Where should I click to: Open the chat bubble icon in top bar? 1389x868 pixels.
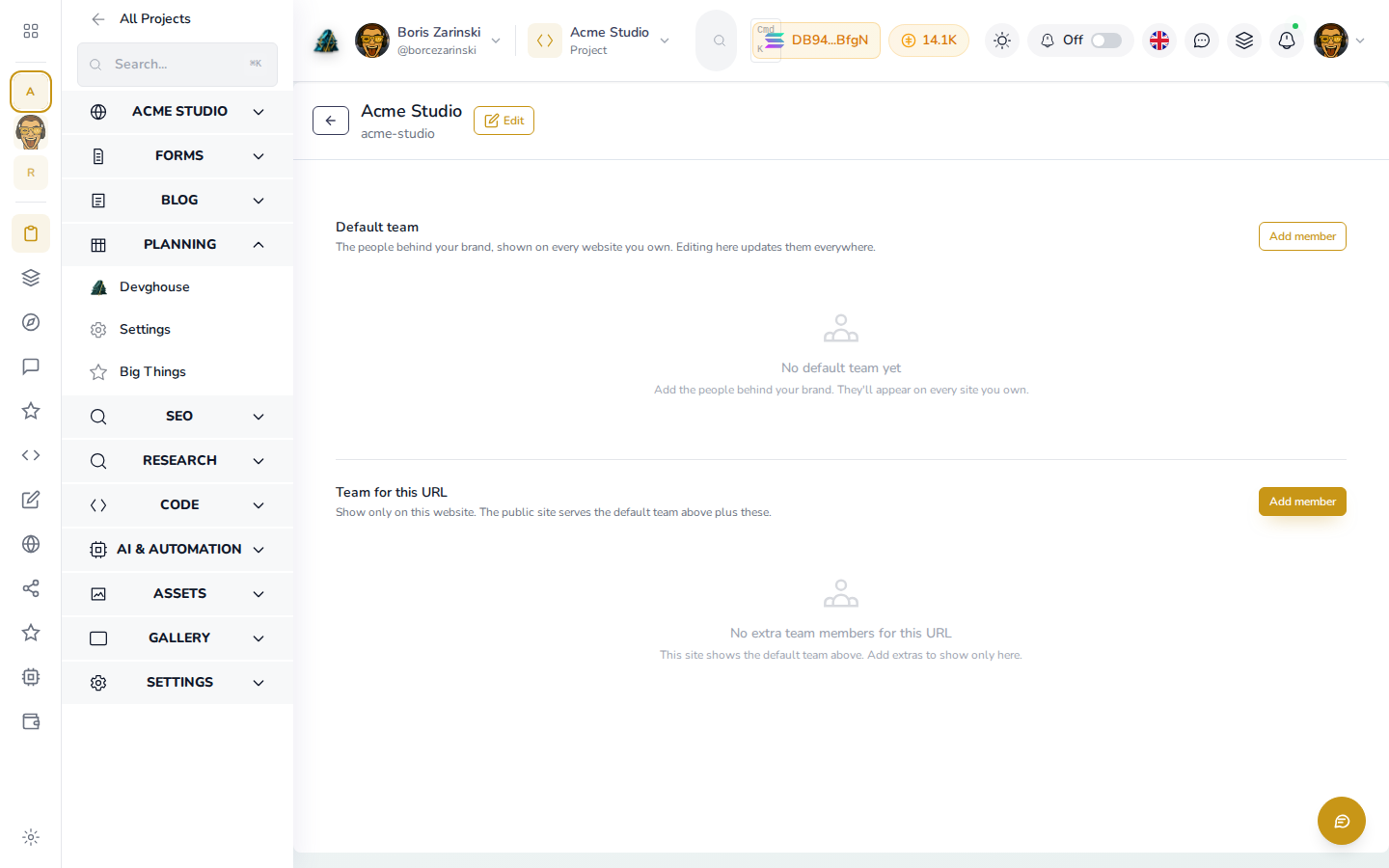(x=1202, y=41)
